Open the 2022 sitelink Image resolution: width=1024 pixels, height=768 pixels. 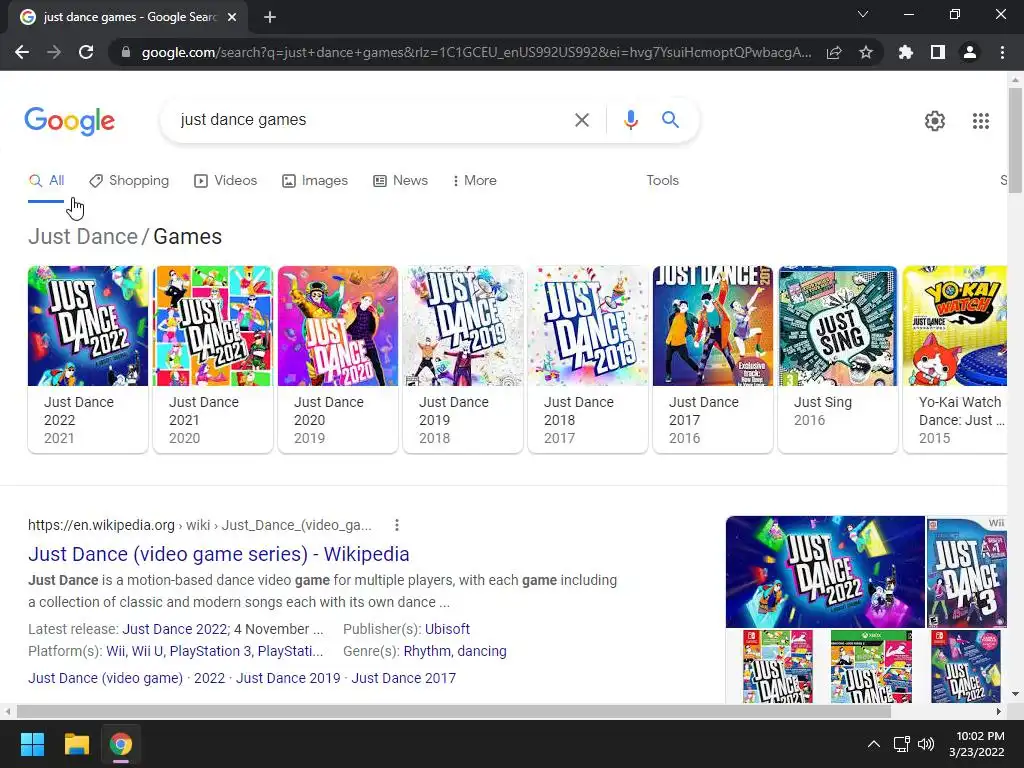coord(209,678)
